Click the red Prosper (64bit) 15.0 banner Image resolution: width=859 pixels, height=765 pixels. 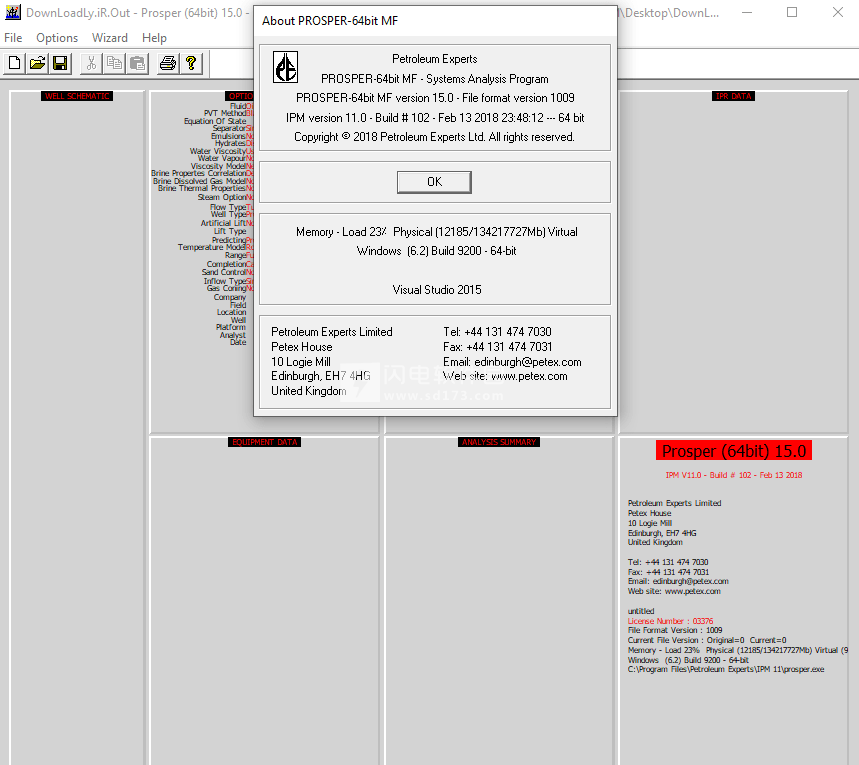coord(734,450)
